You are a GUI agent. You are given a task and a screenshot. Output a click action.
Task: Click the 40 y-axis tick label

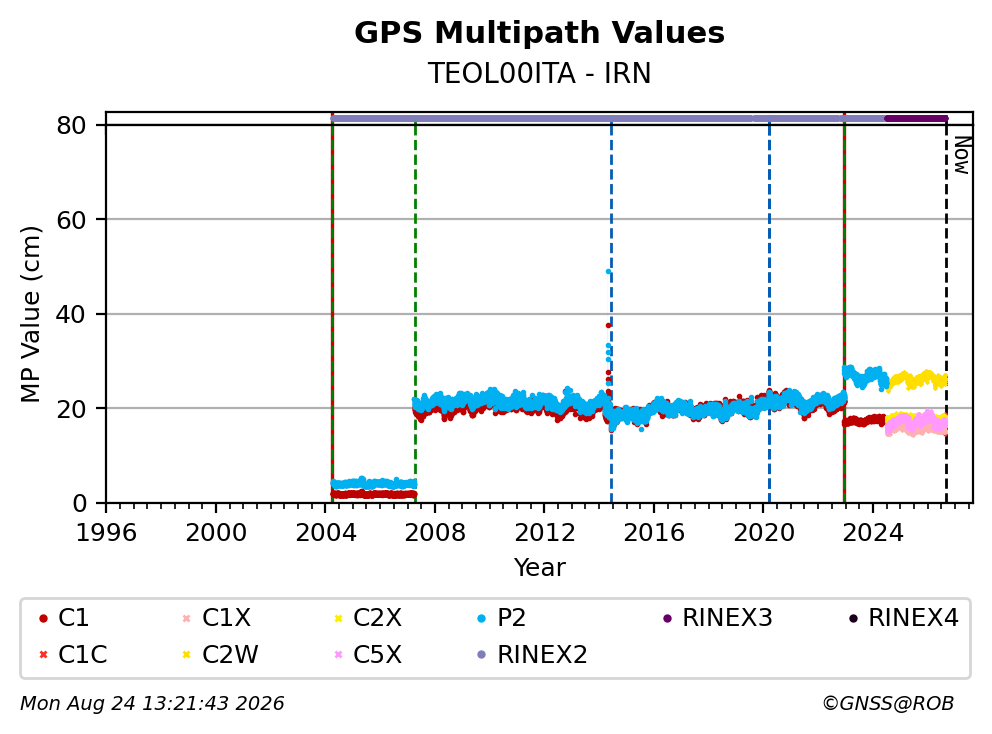click(71, 314)
